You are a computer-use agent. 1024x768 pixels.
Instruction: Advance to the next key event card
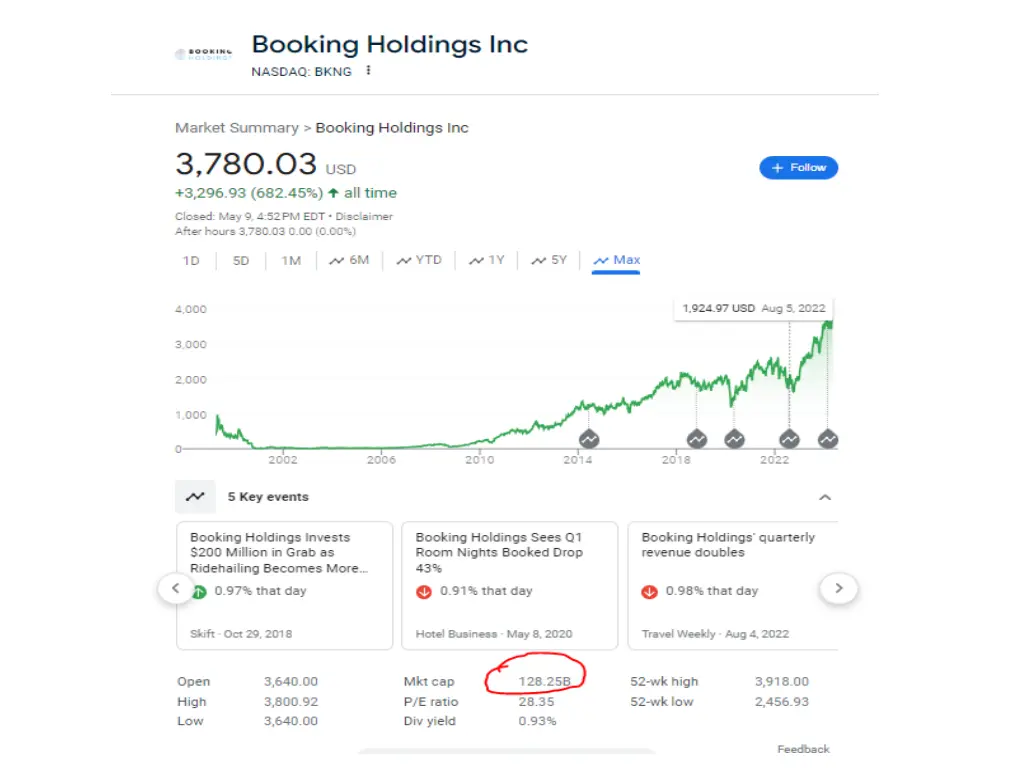point(839,588)
